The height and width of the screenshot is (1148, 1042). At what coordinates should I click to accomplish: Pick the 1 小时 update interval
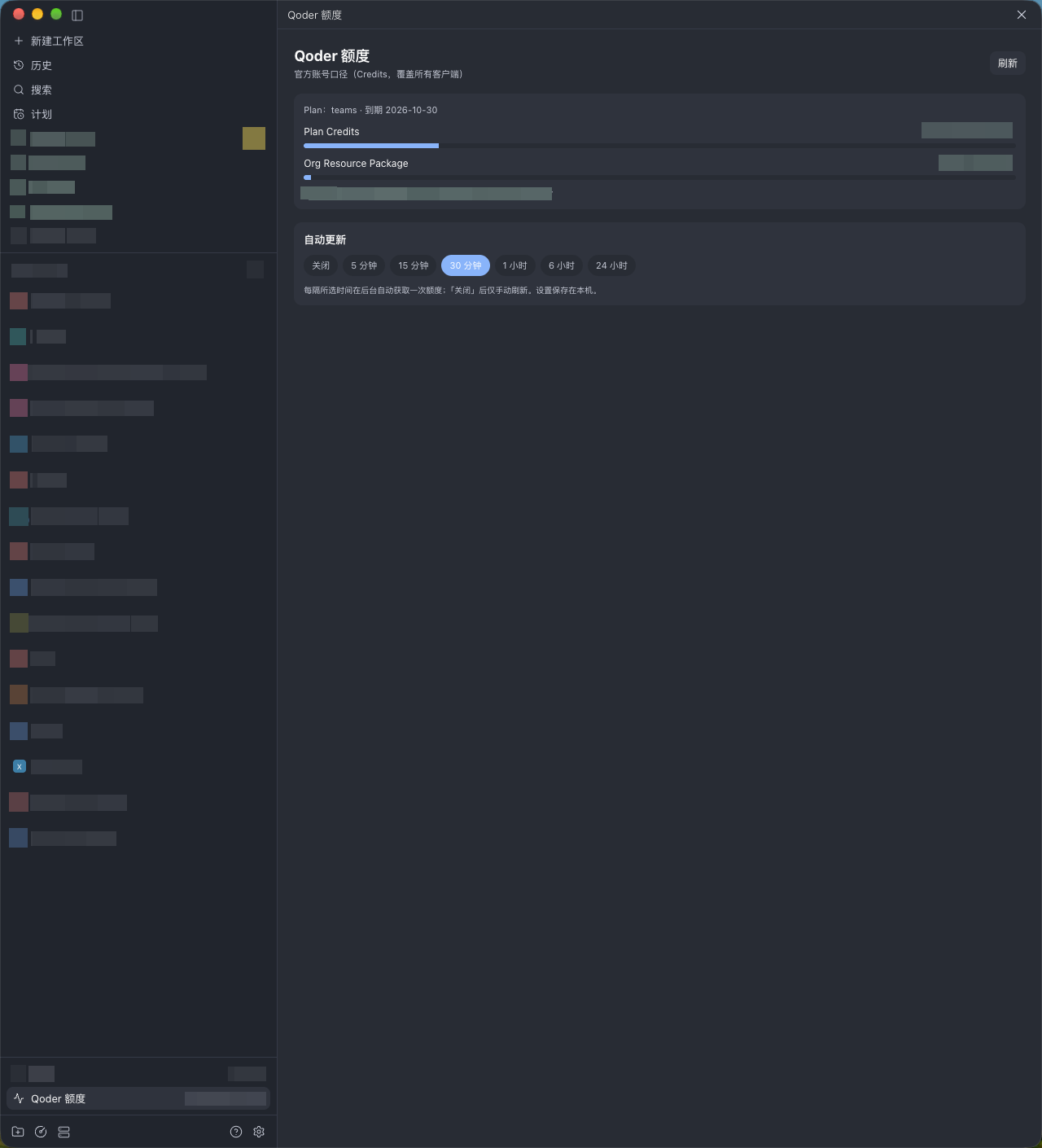[514, 265]
